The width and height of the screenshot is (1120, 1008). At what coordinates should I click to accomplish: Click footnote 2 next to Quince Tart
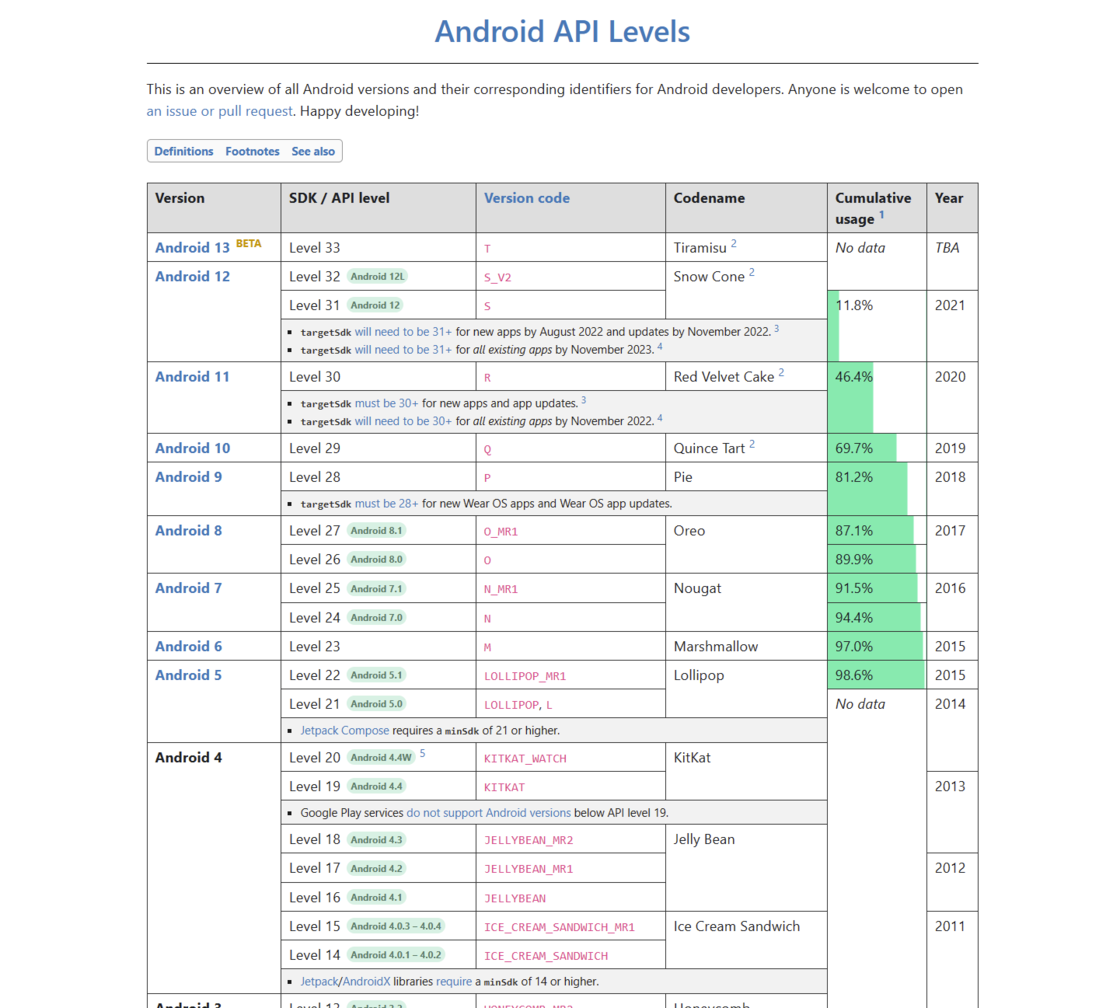click(x=752, y=444)
